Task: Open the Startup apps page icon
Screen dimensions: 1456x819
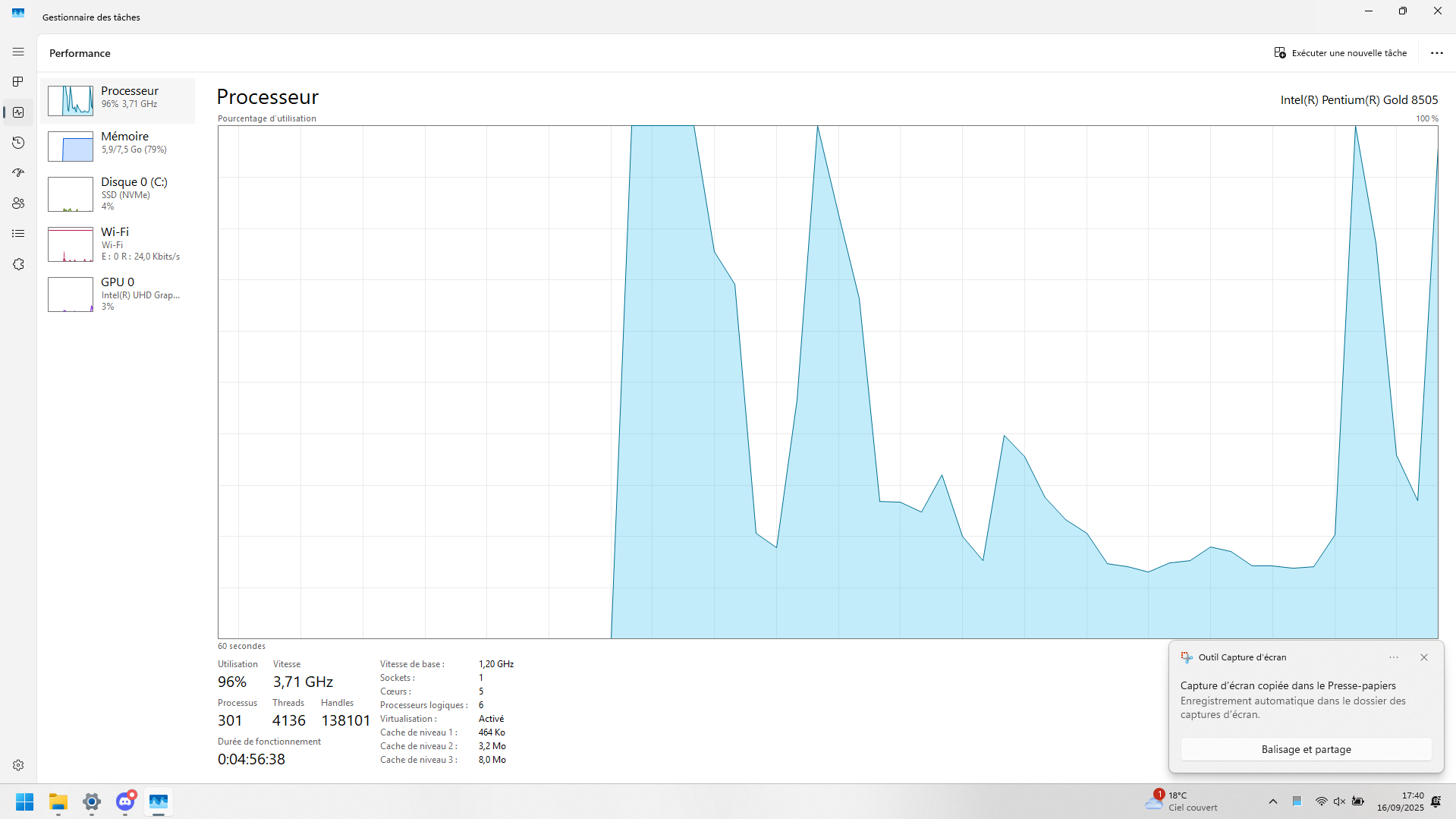Action: click(x=18, y=173)
